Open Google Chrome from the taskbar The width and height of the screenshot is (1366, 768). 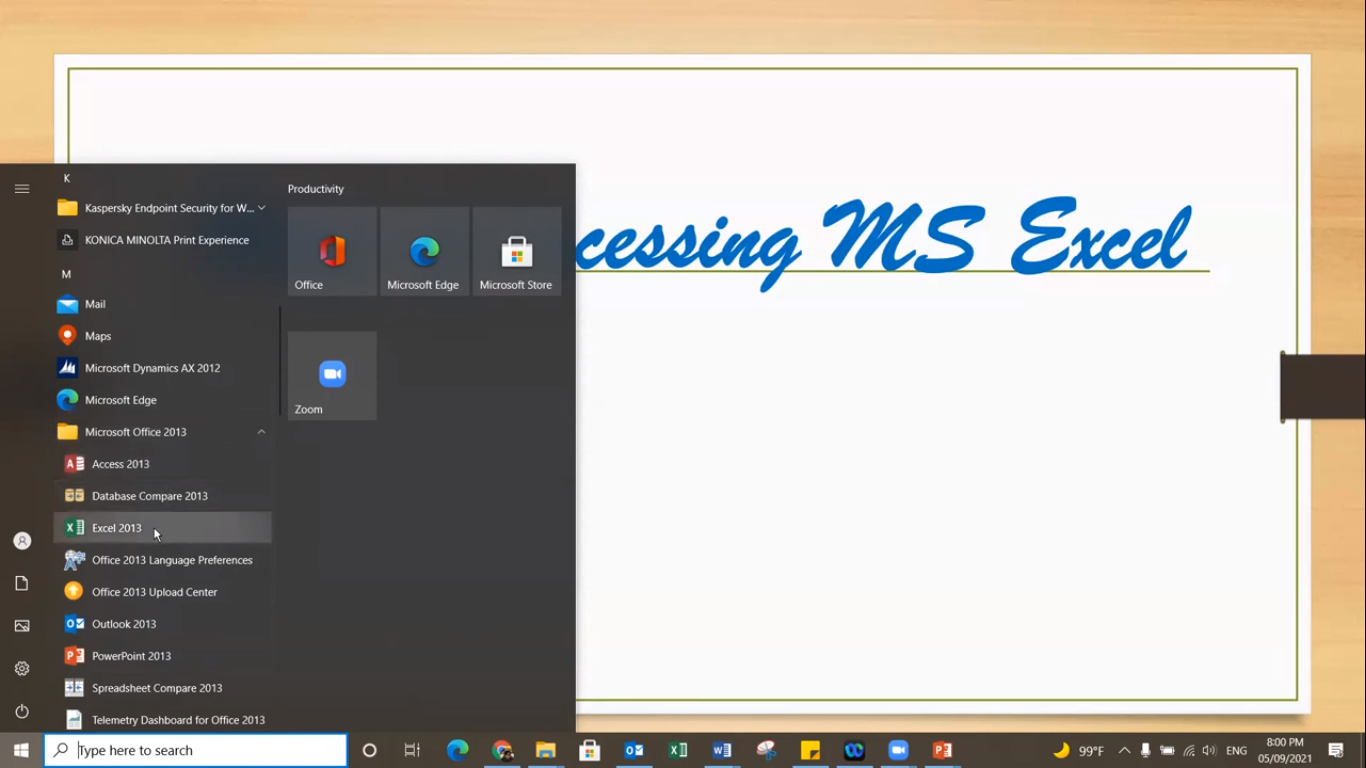click(x=502, y=750)
